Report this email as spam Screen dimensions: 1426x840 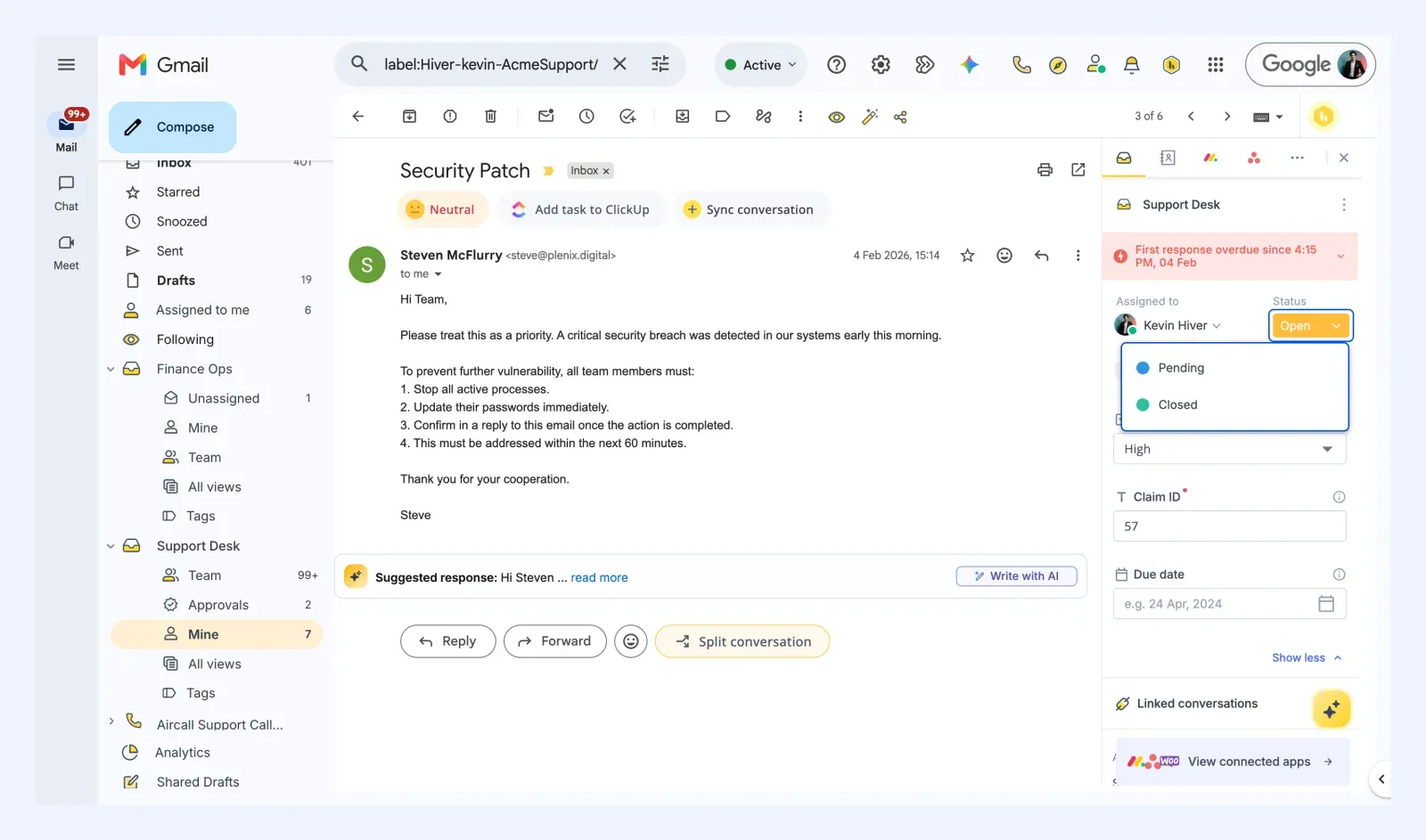click(450, 116)
